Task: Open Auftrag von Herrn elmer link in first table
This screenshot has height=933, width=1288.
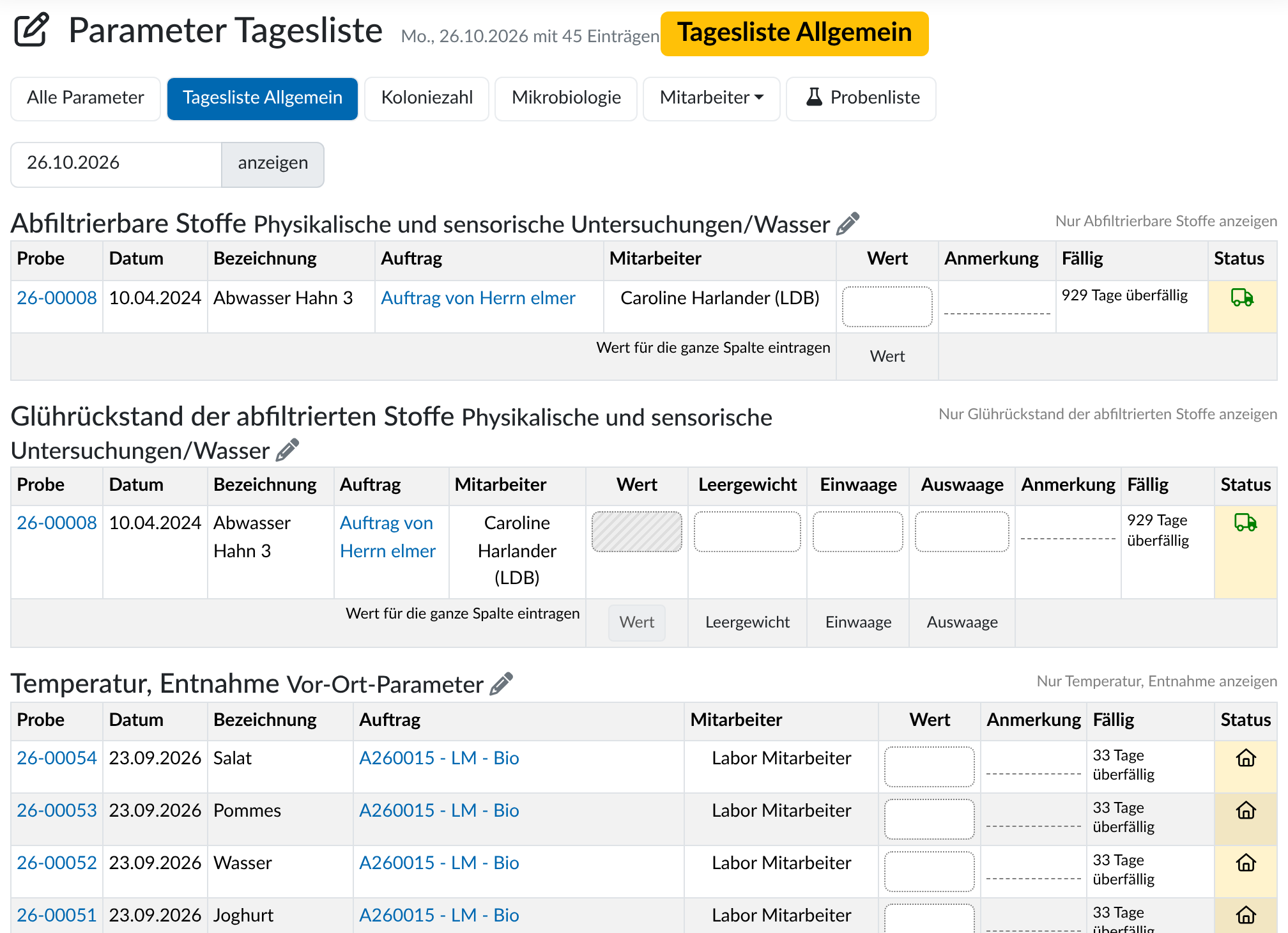Action: (478, 298)
